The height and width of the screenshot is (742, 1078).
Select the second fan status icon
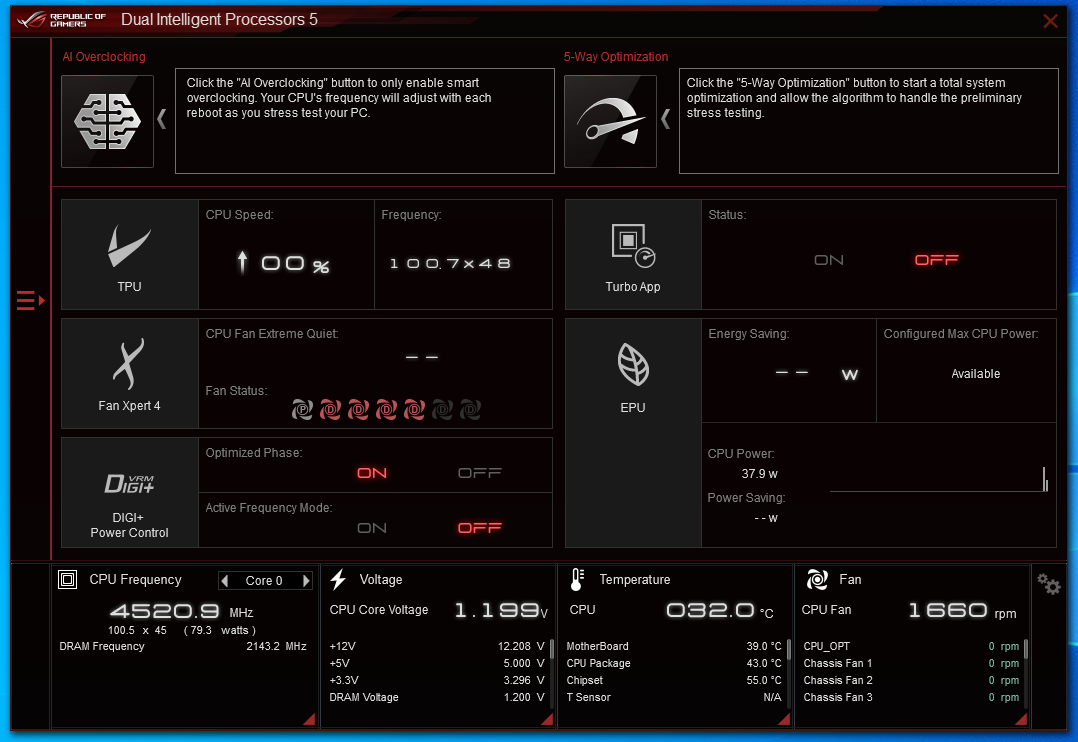click(x=330, y=410)
